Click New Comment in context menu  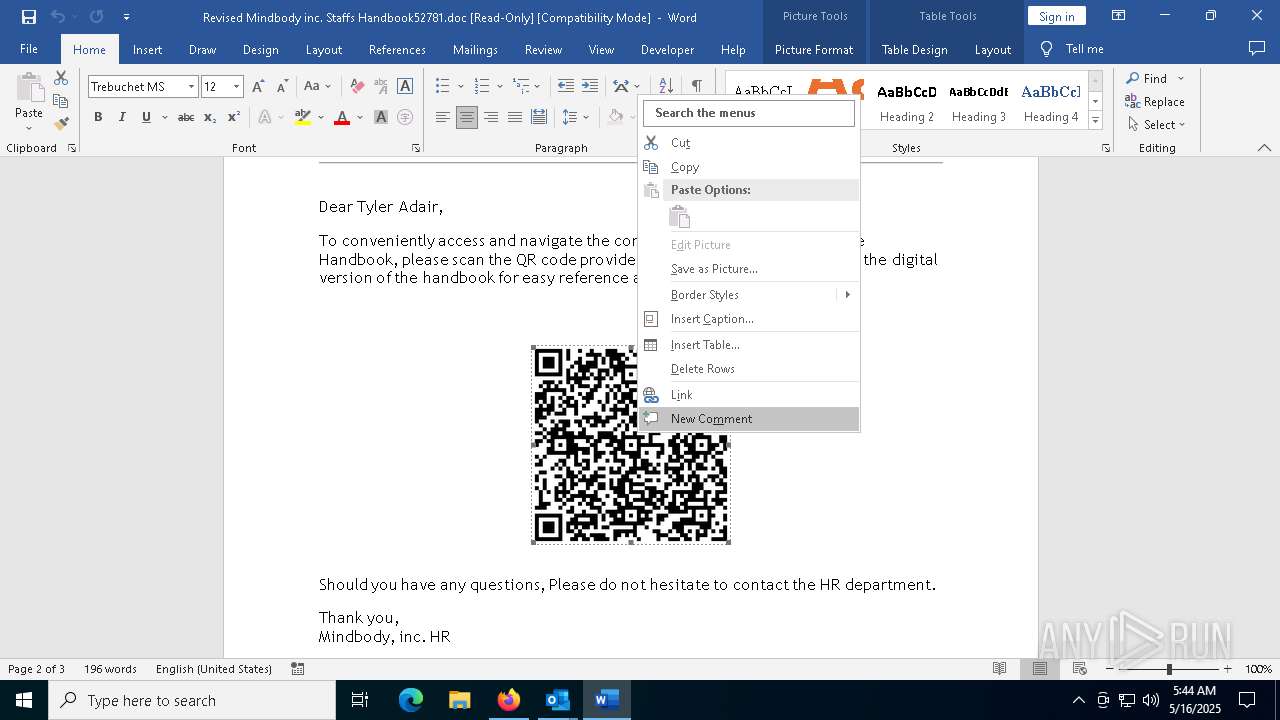(x=749, y=419)
